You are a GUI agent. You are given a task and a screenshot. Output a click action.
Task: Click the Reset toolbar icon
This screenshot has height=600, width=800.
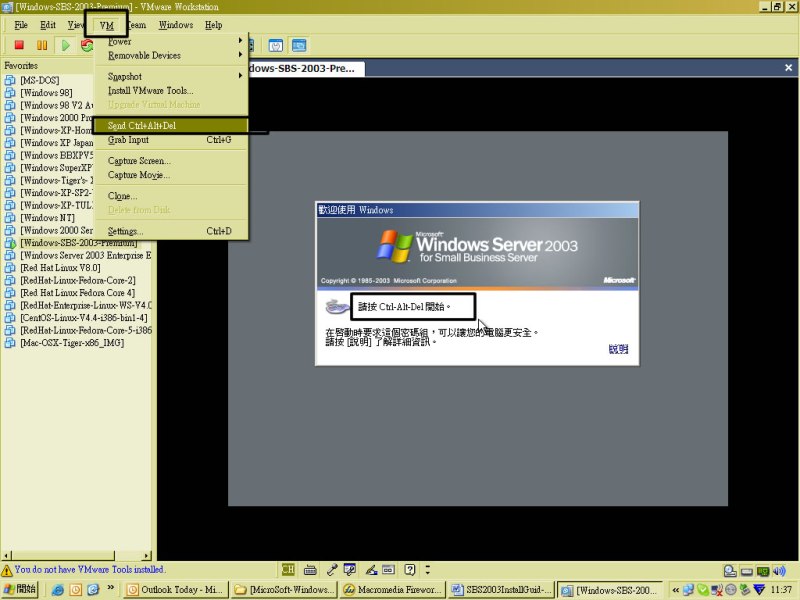(87, 45)
